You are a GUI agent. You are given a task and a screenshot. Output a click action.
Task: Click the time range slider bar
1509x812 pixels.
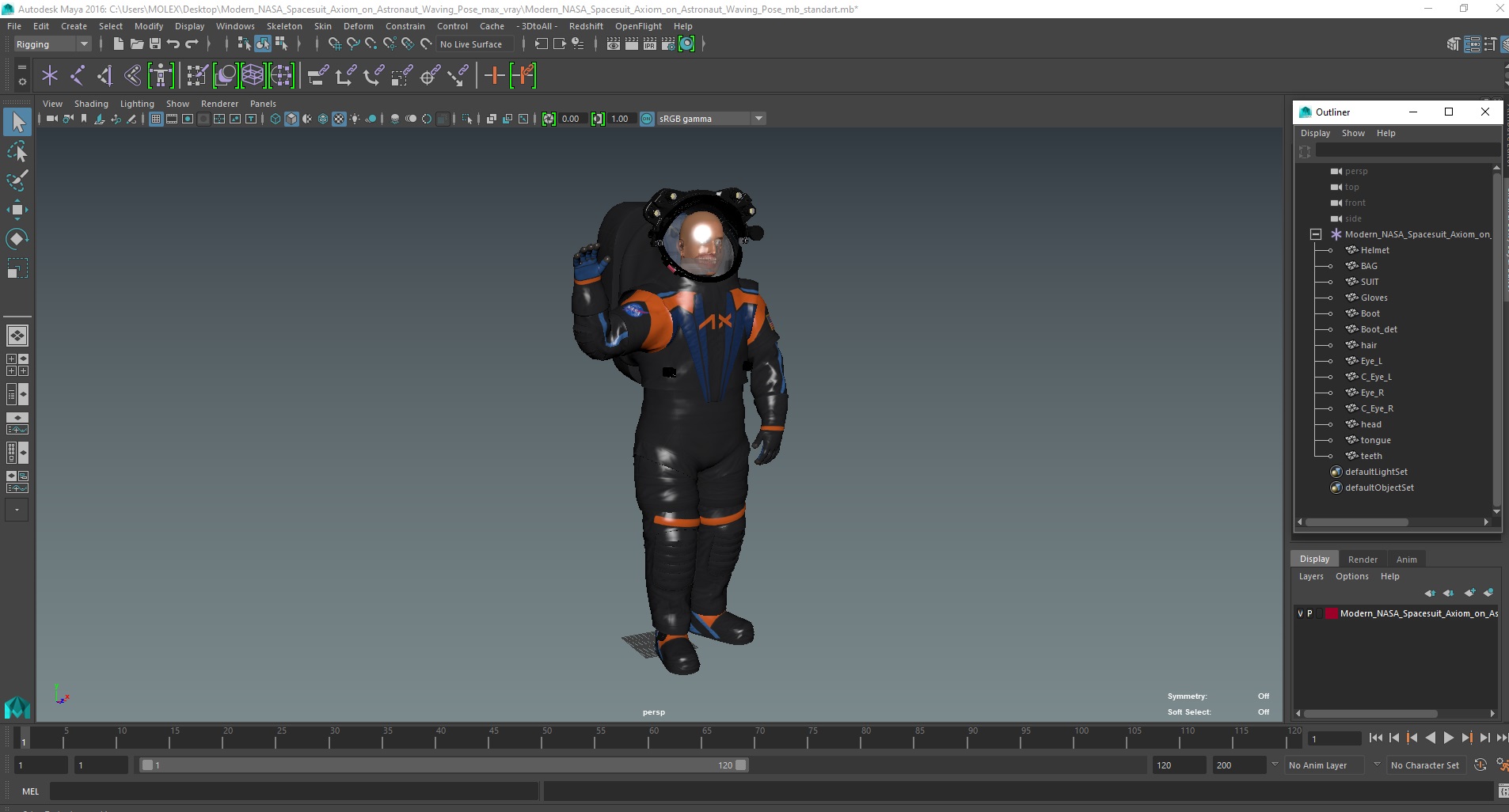click(443, 765)
